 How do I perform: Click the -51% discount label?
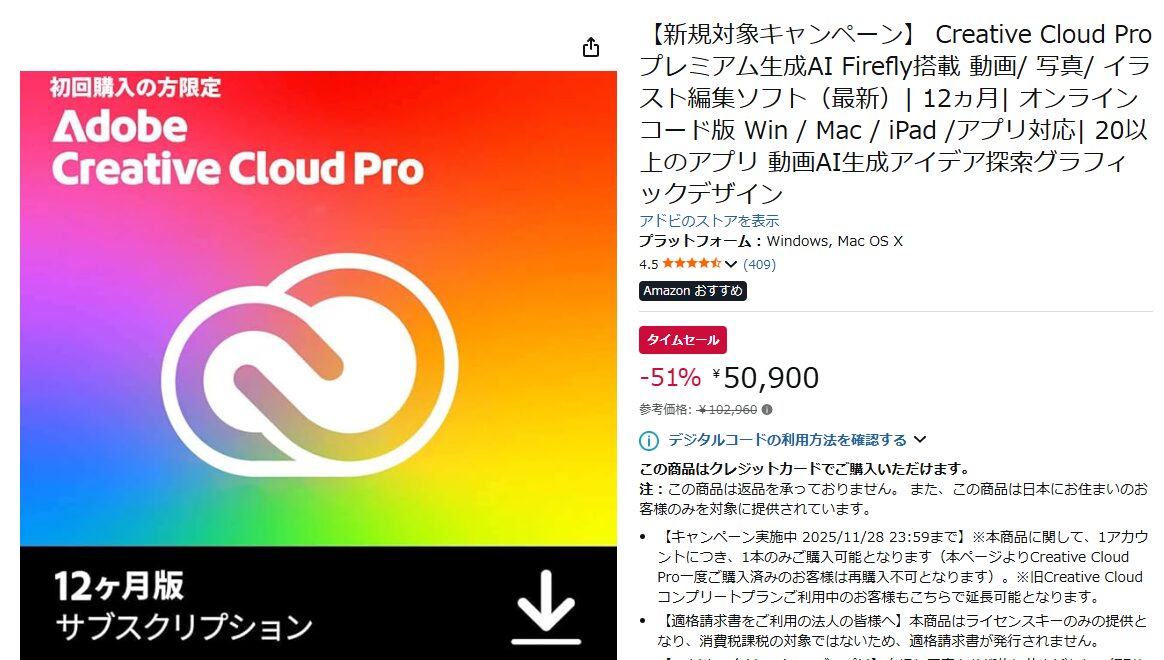(x=670, y=378)
